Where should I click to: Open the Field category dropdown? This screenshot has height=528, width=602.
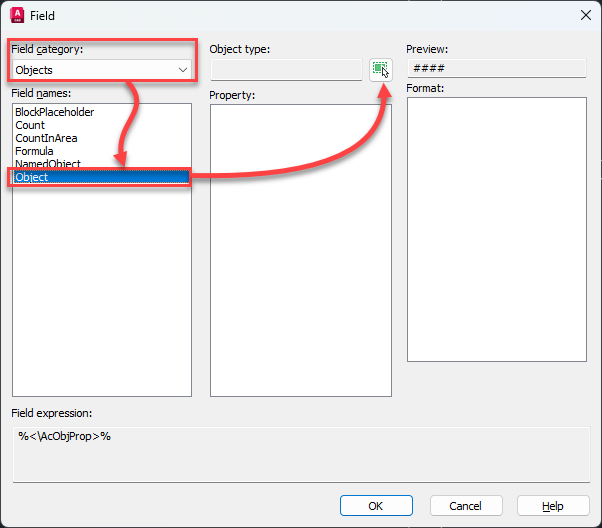[102, 70]
